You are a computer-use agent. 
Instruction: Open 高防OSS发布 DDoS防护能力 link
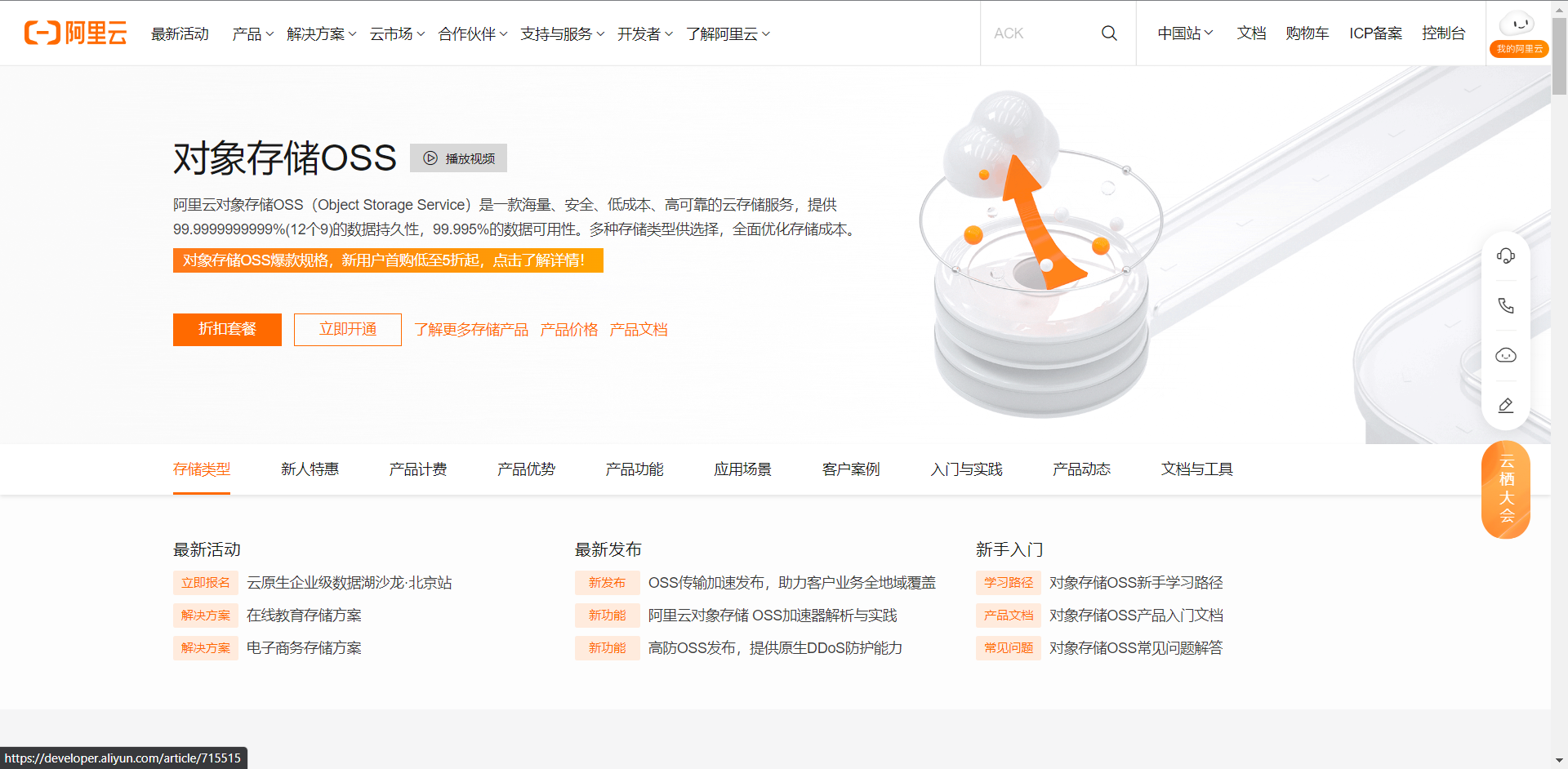[x=775, y=648]
